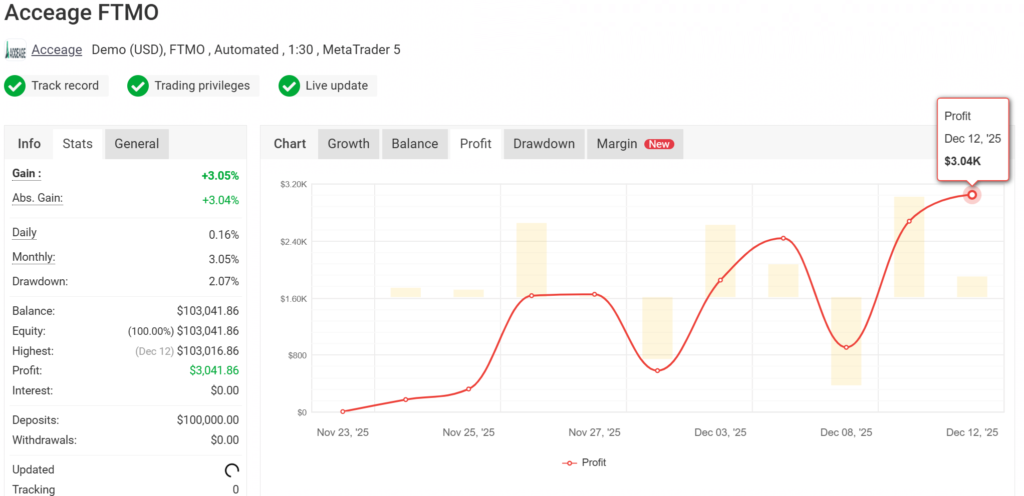The width and height of the screenshot is (1024, 496).
Task: Select the Stats tab
Action: click(x=77, y=144)
